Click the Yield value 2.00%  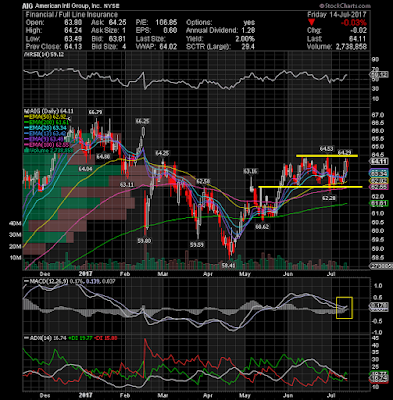(x=245, y=38)
